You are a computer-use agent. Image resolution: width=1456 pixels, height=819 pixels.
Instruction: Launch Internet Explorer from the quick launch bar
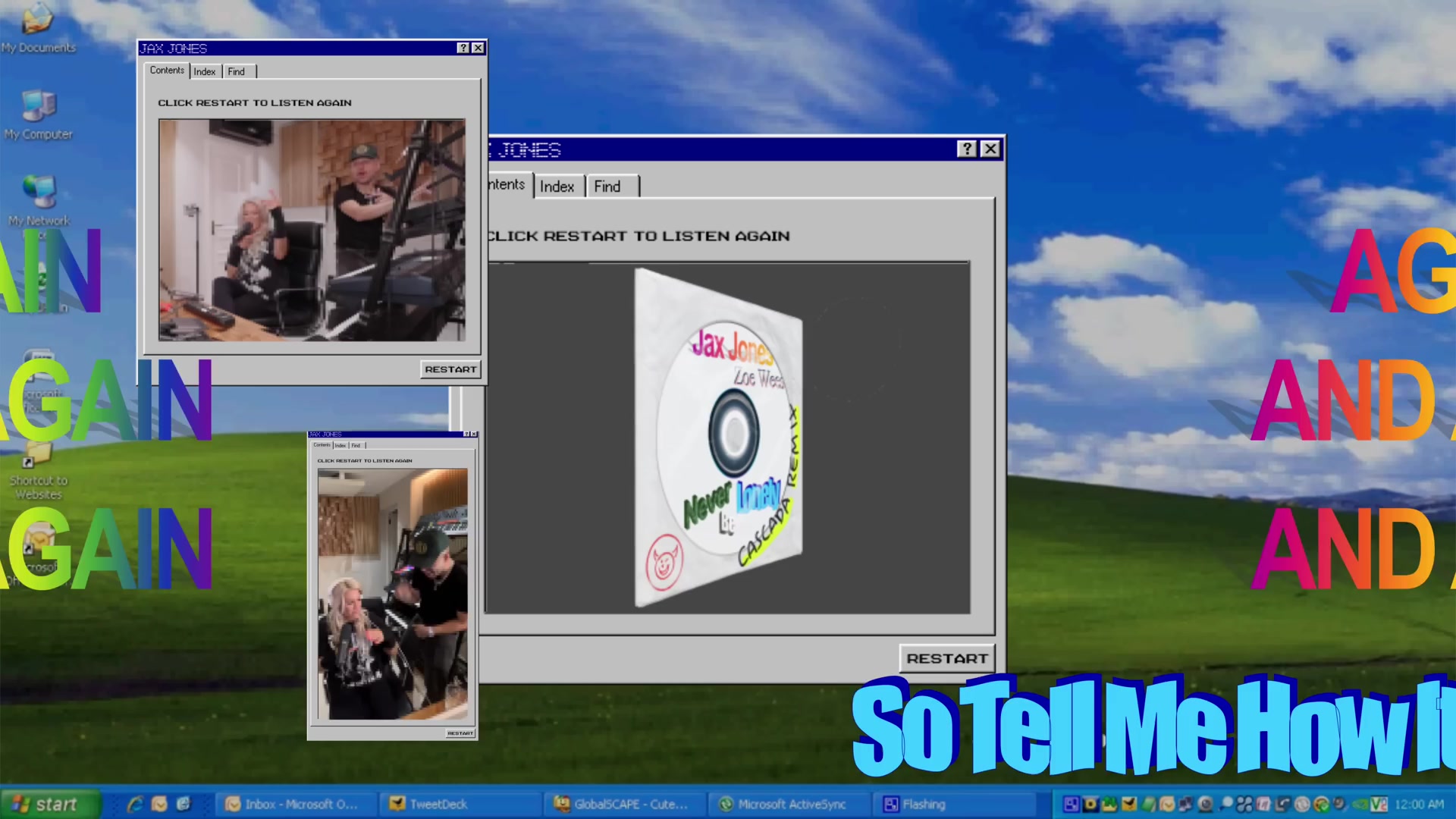tap(135, 804)
